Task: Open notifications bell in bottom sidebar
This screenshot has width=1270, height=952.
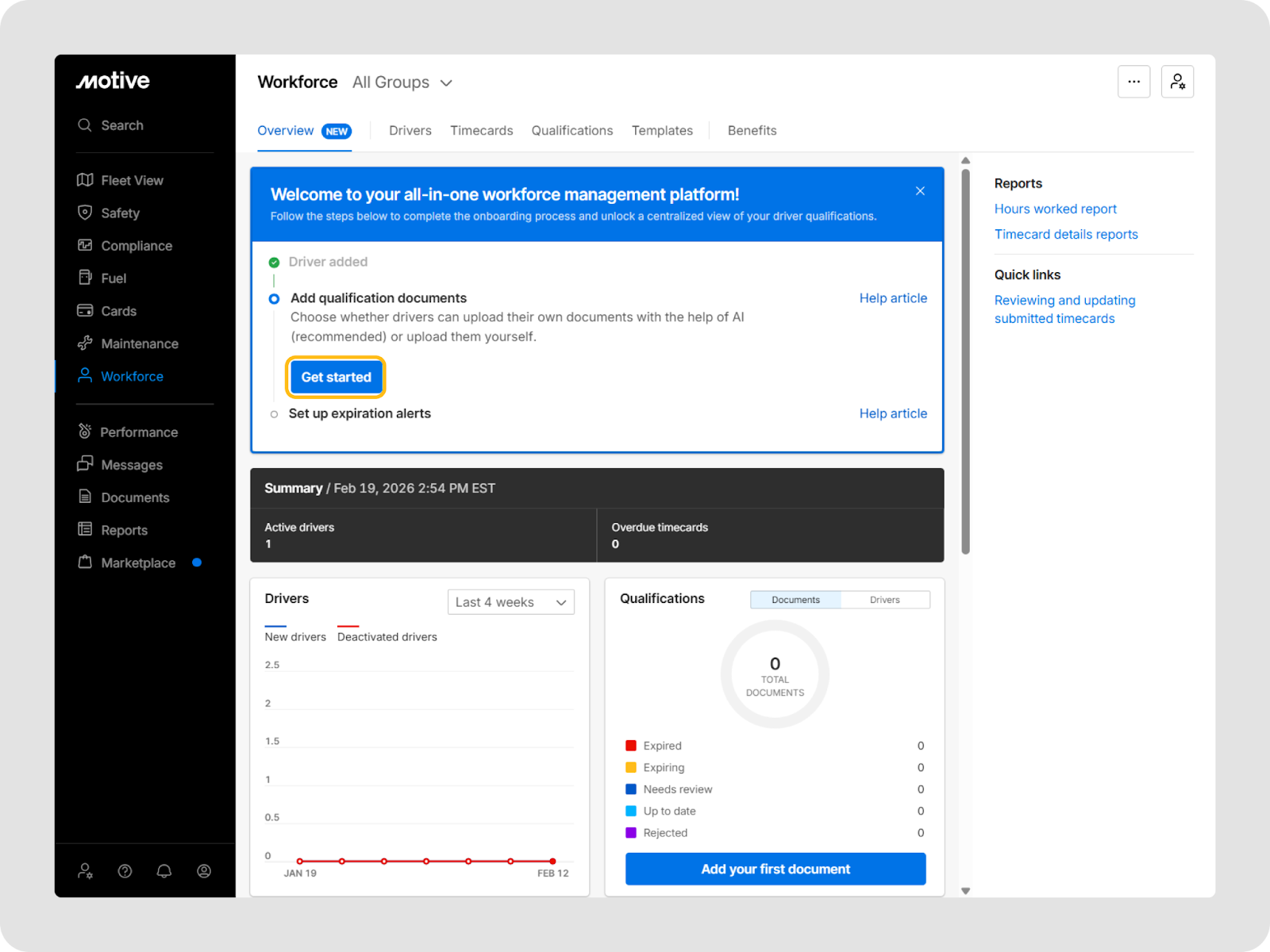Action: [x=164, y=871]
